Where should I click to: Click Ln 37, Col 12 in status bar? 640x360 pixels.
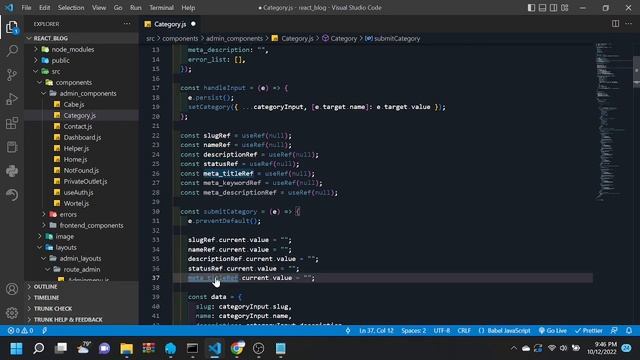pyautogui.click(x=376, y=331)
